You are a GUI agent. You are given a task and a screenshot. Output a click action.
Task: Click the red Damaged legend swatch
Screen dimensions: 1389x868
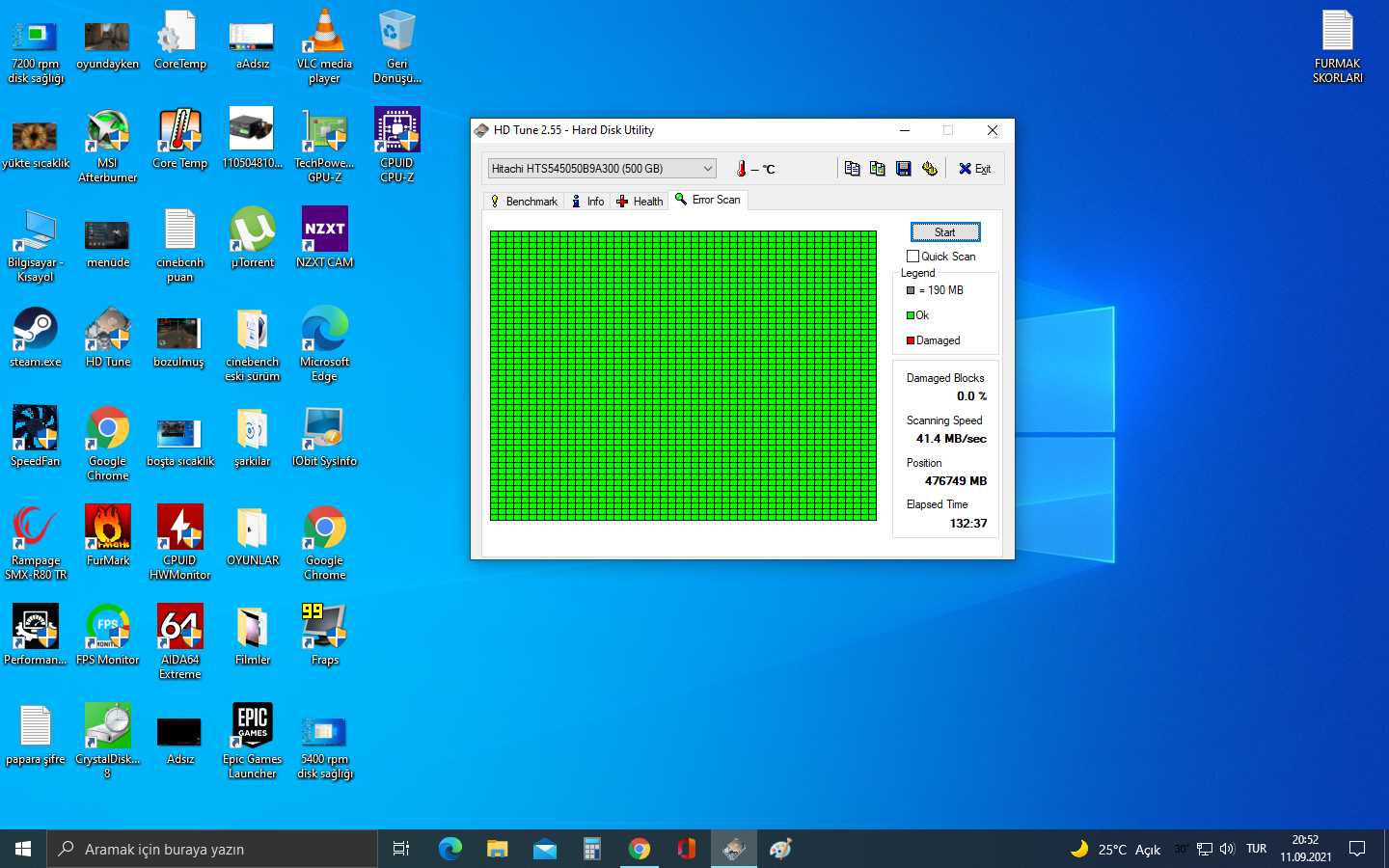[911, 340]
